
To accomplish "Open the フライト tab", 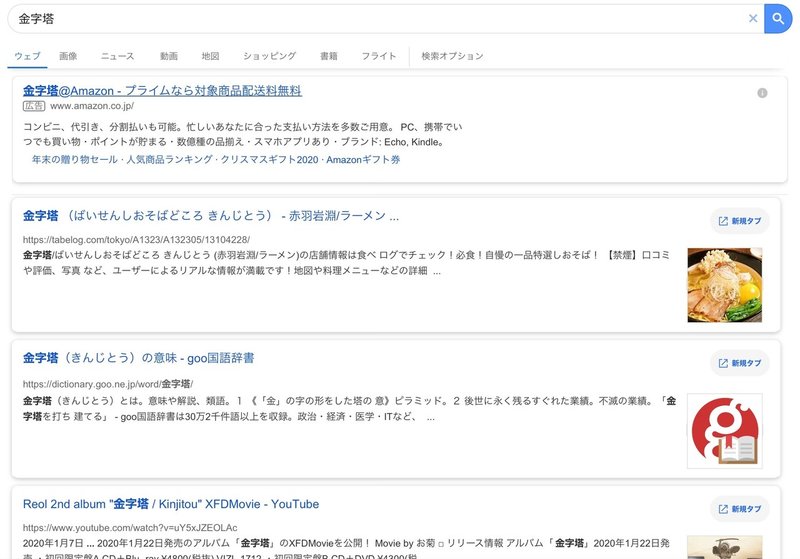I will pyautogui.click(x=379, y=56).
